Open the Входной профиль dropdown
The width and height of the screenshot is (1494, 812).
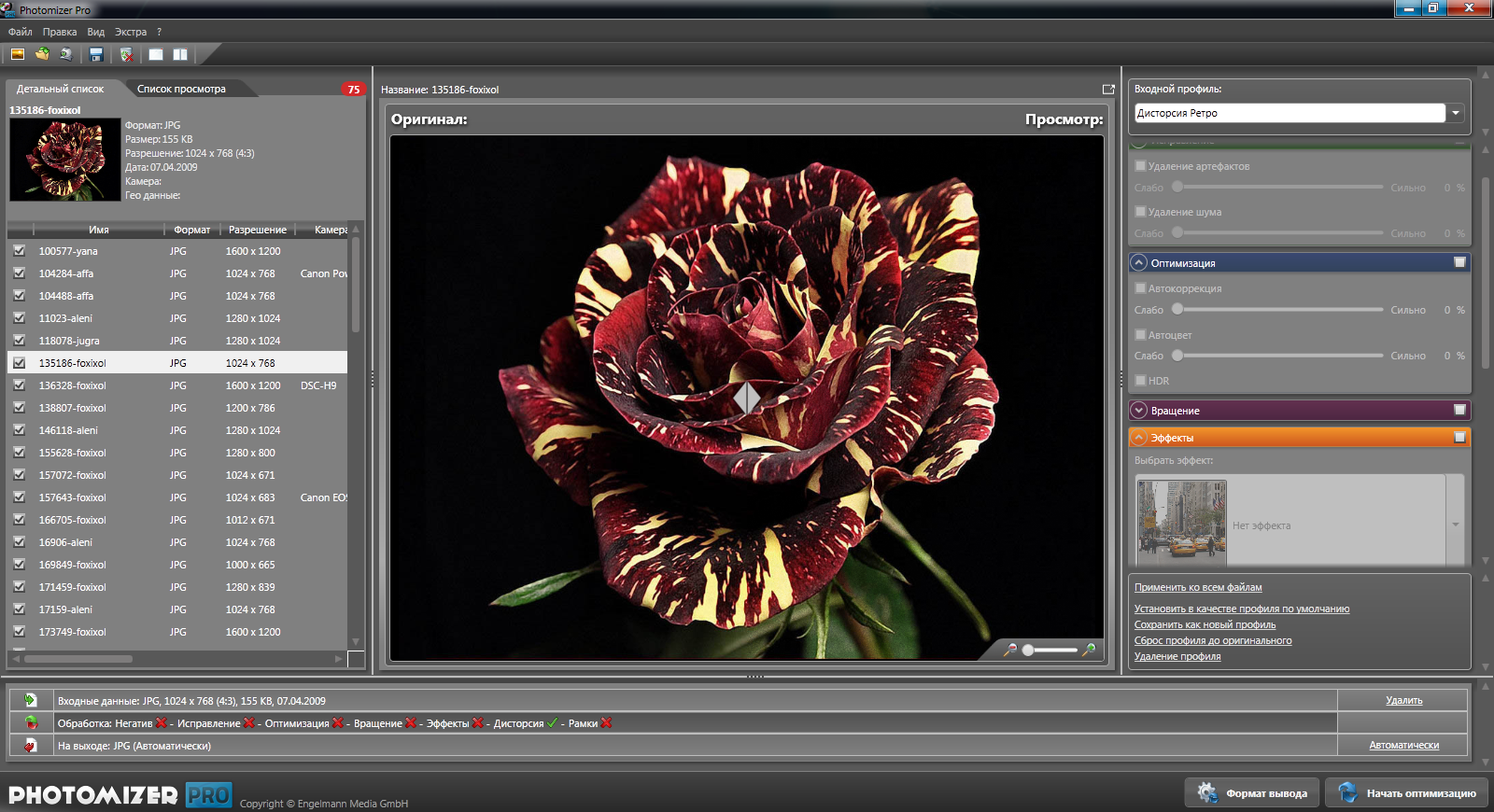(x=1455, y=113)
